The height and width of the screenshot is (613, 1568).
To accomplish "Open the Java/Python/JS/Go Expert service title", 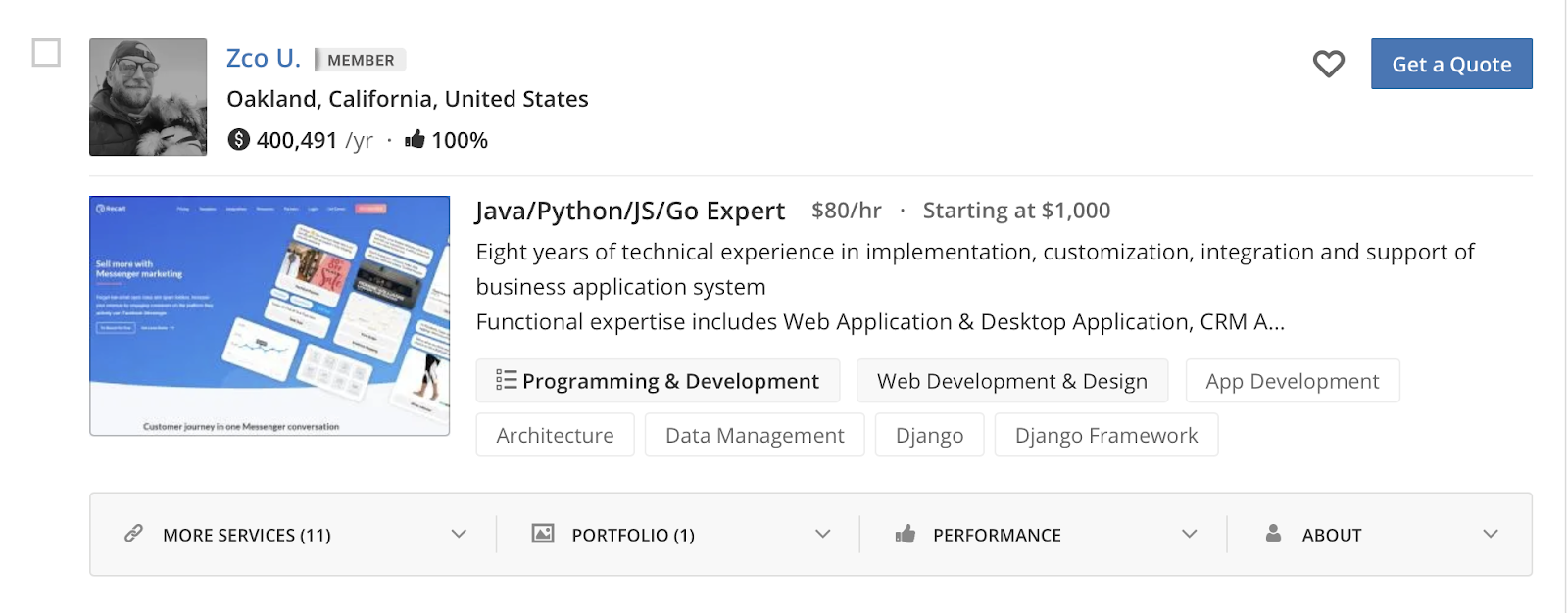I will pyautogui.click(x=630, y=212).
